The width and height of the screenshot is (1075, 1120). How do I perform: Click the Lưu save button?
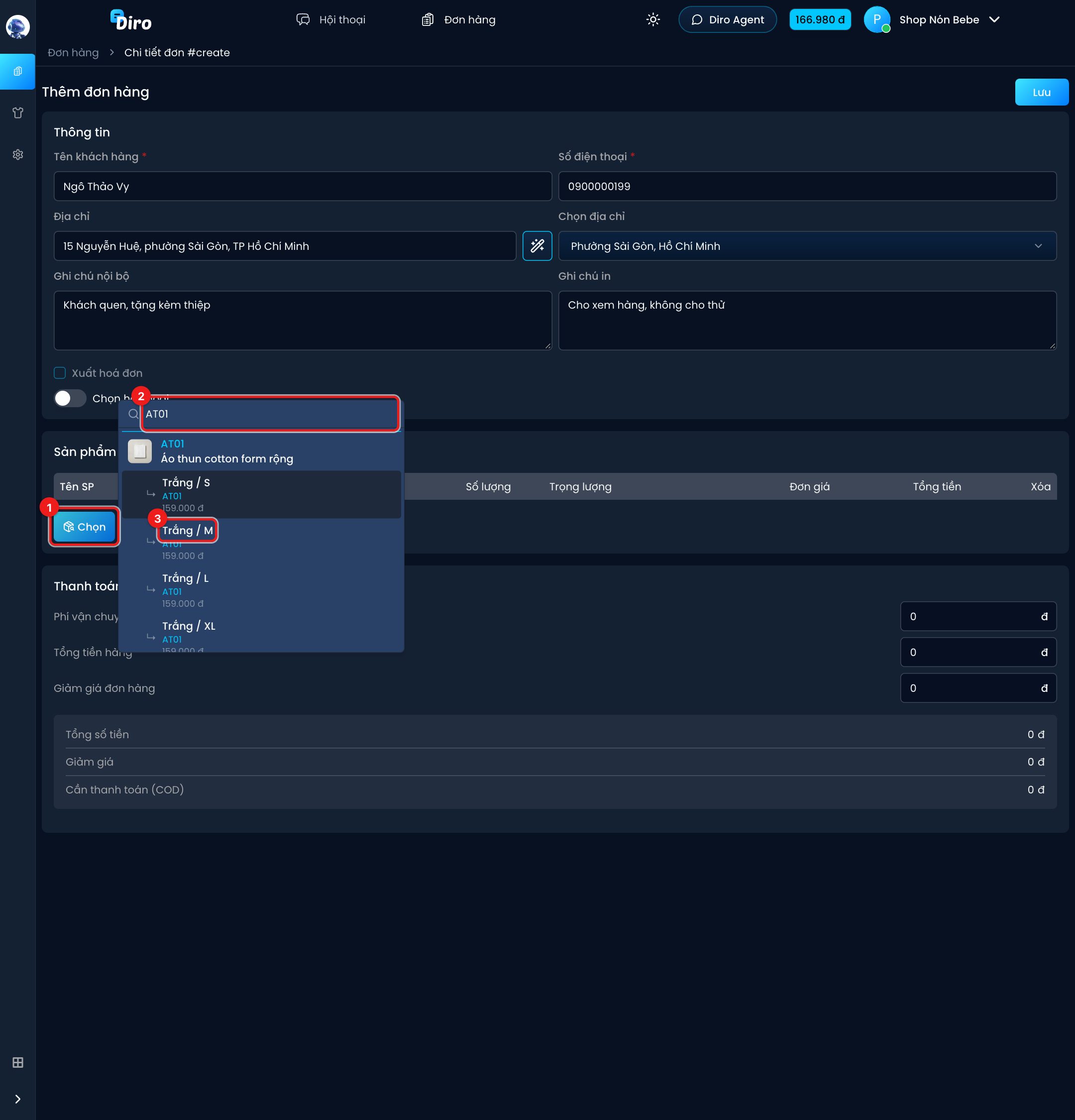[1041, 92]
